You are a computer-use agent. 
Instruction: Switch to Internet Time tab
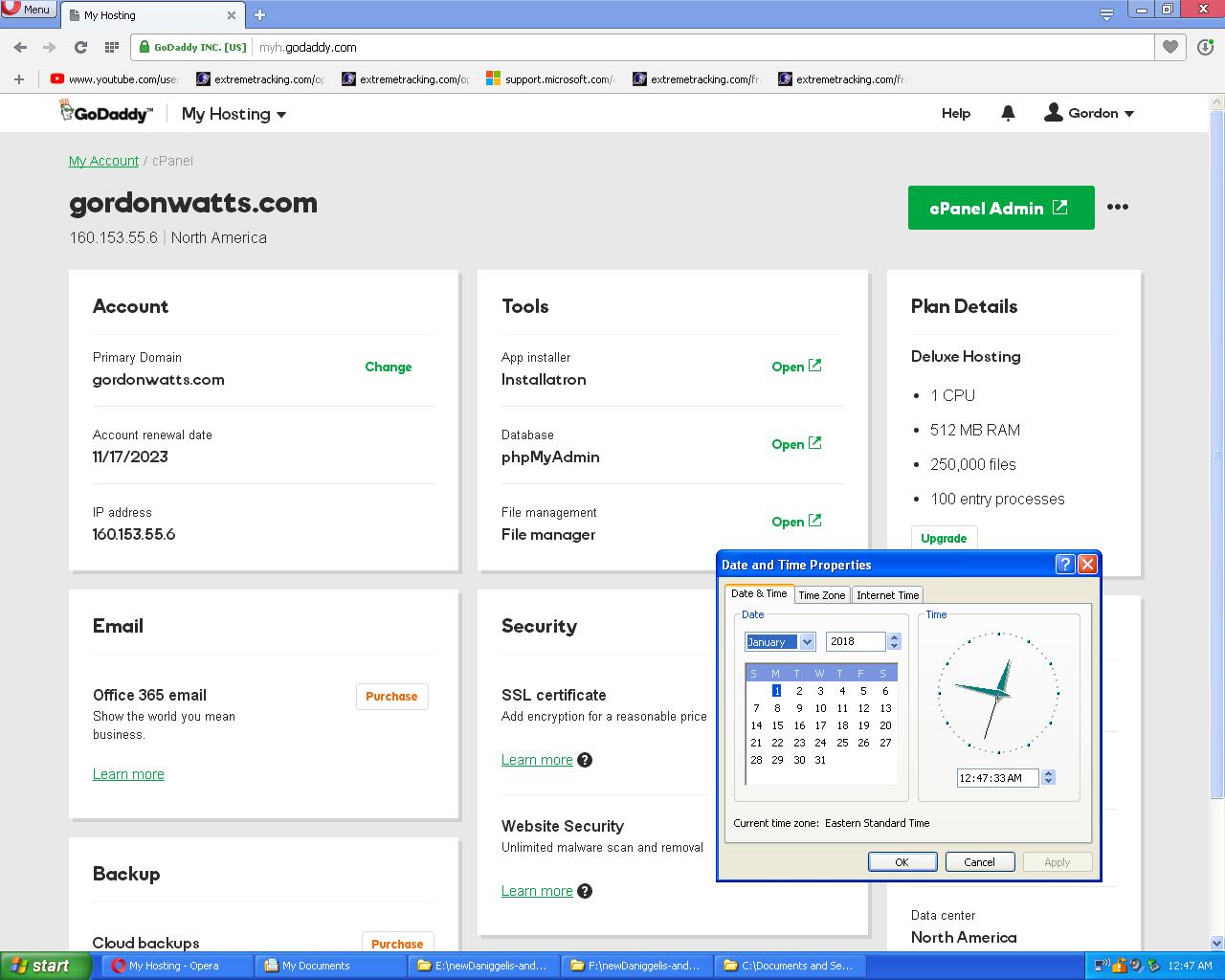(887, 594)
